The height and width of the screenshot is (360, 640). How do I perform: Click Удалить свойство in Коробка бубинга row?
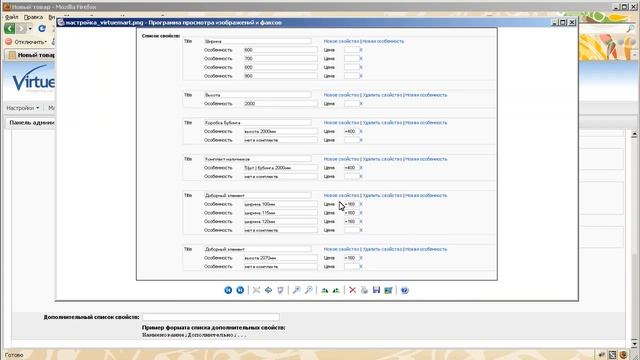point(382,122)
